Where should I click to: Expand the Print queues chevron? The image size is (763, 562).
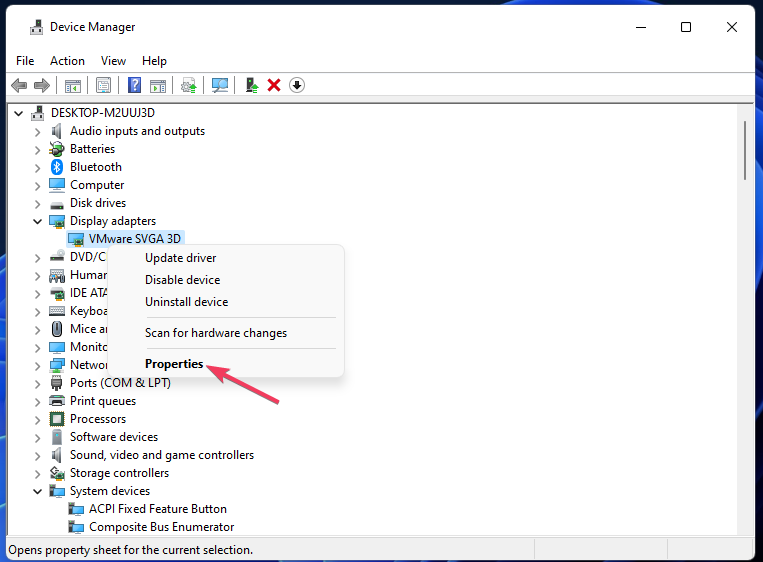point(37,402)
